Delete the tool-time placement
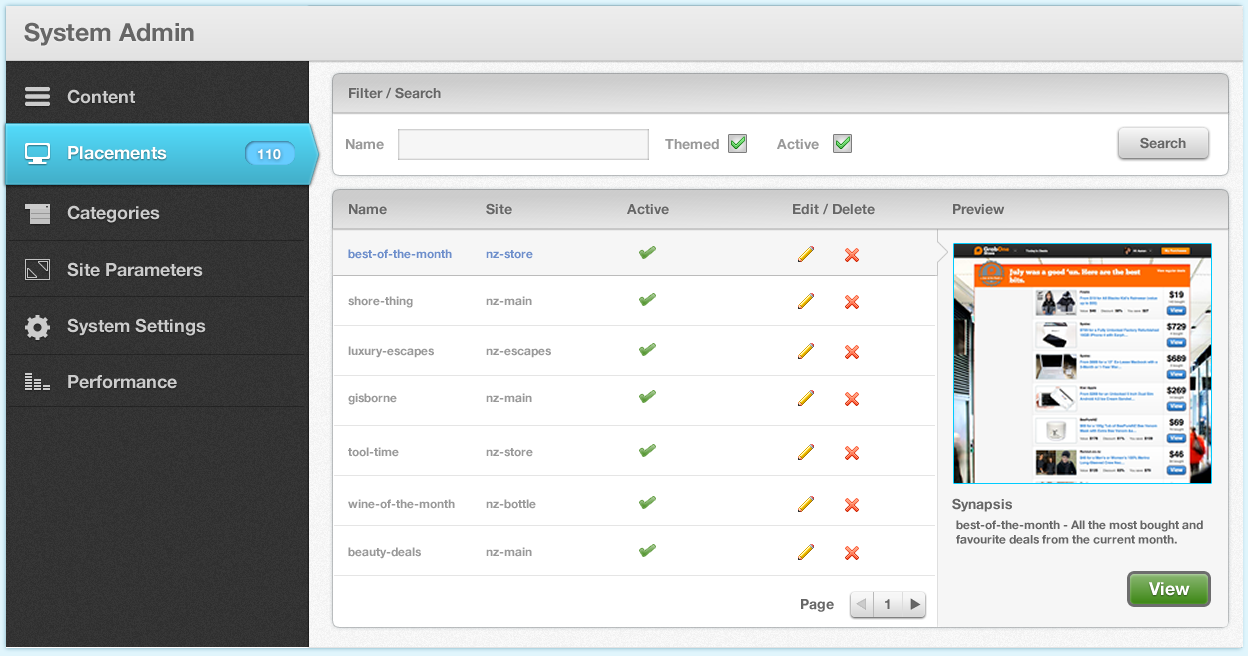 pyautogui.click(x=852, y=453)
